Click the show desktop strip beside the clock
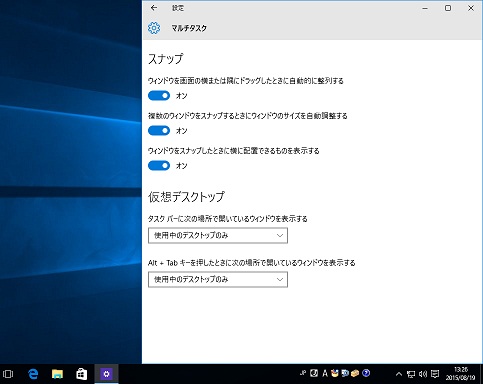The image size is (483, 384). [481, 374]
